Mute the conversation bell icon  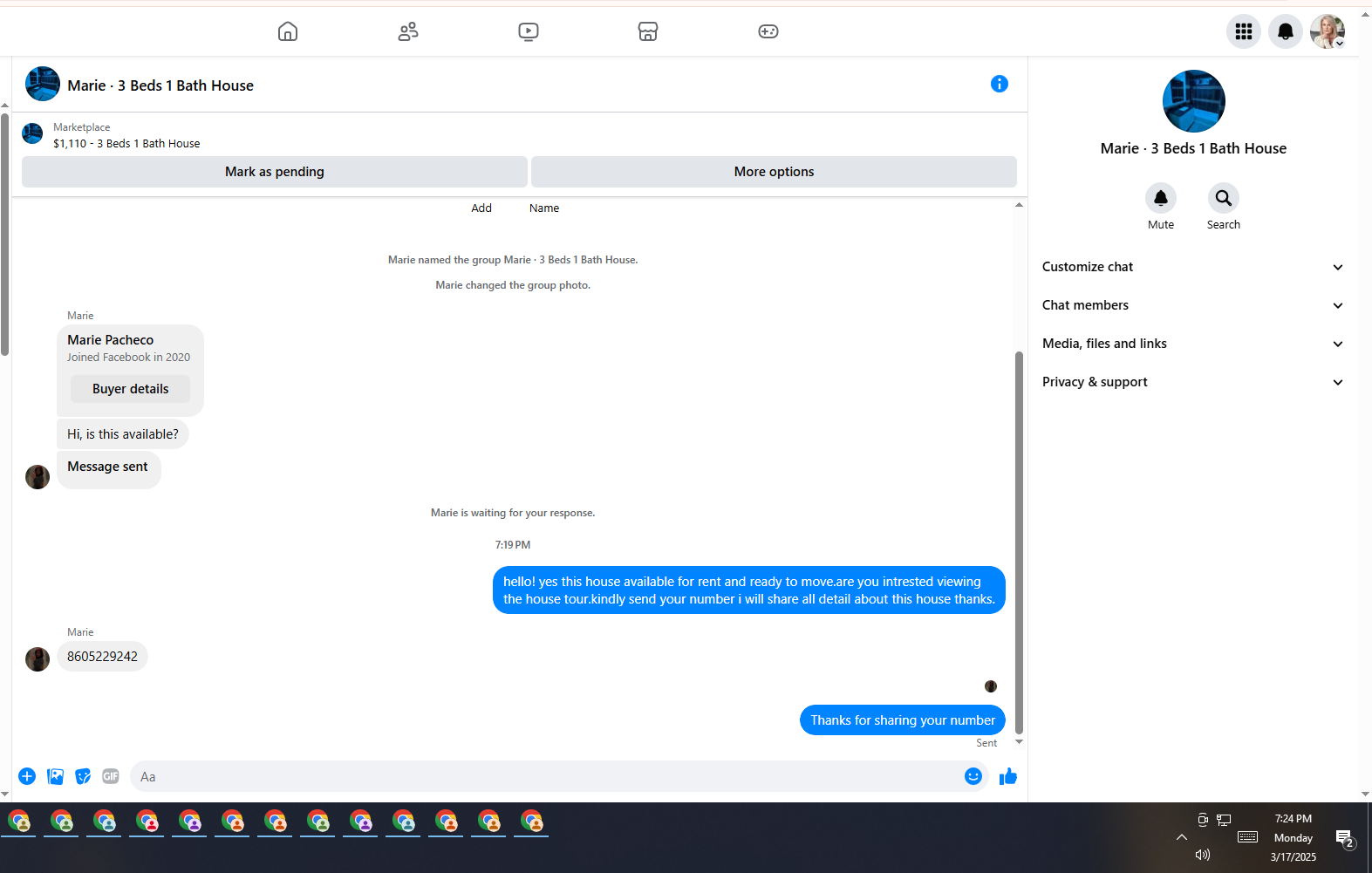1161,198
